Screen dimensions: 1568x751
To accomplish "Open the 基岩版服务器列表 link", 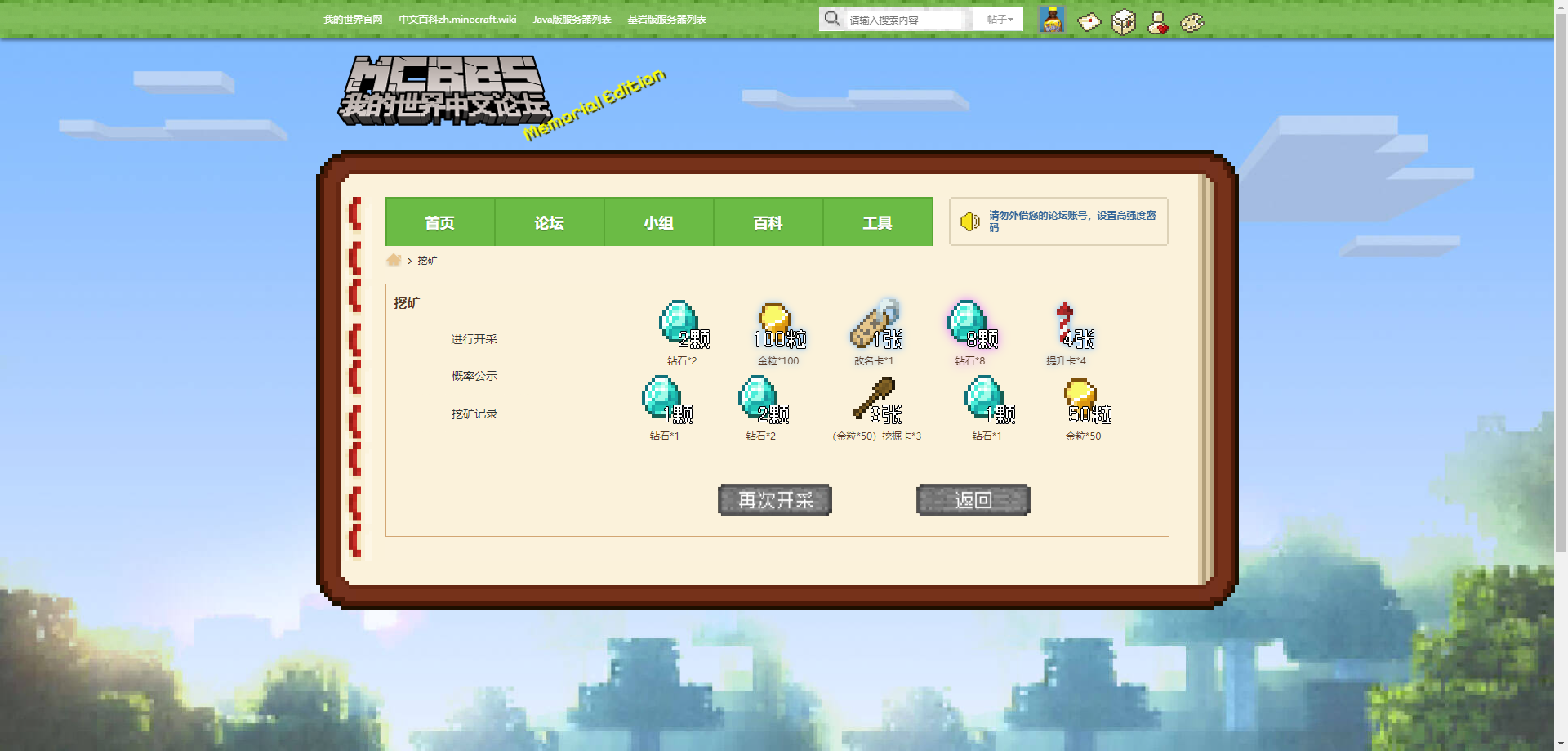I will [666, 20].
